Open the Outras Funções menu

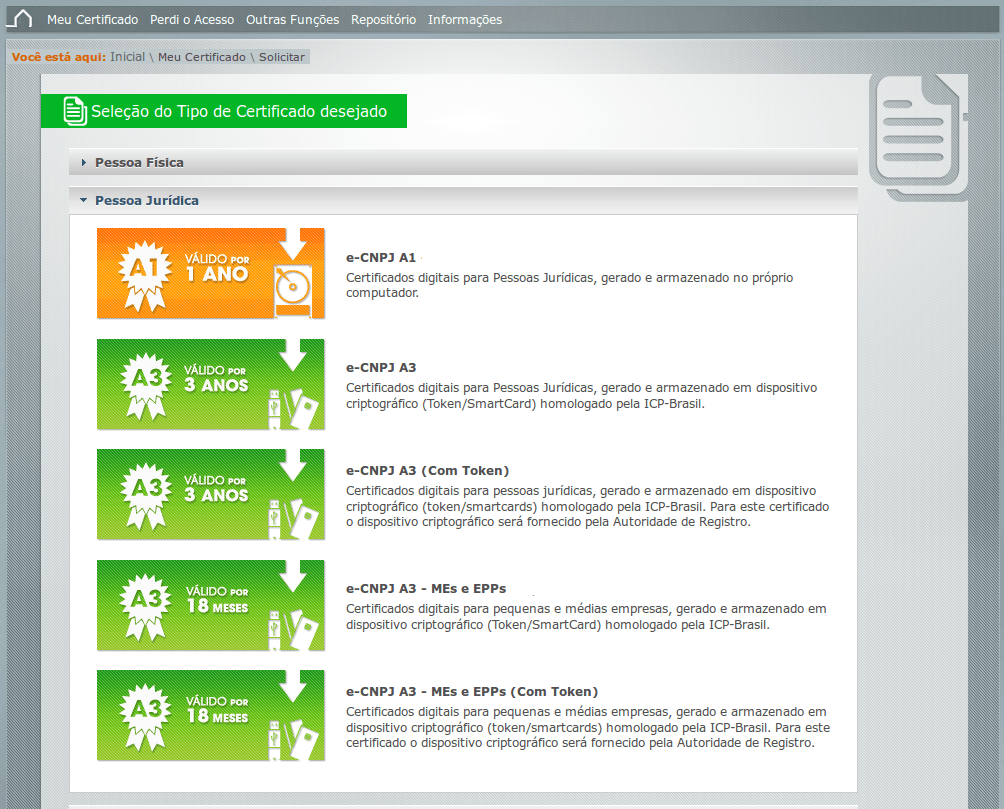coord(293,20)
